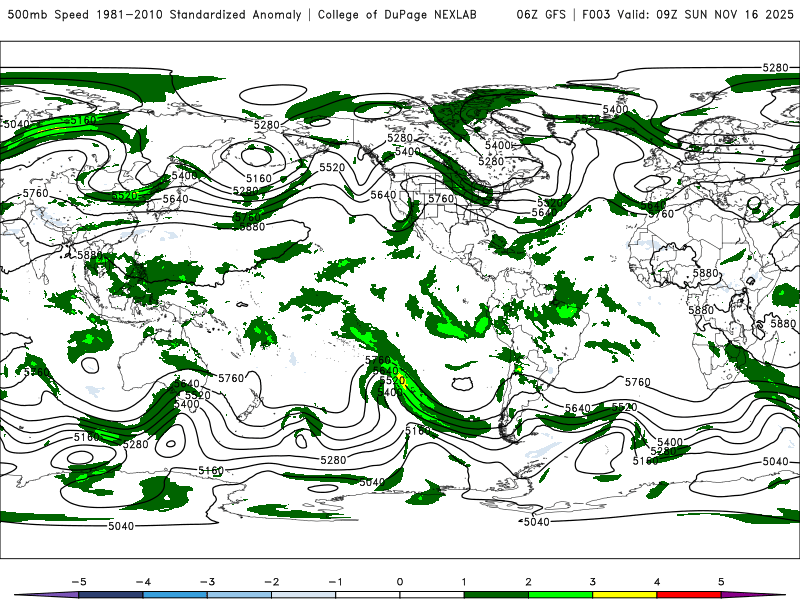Image resolution: width=800 pixels, height=600 pixels.
Task: Click the 5160 label inside the North Pacific low
Action: tap(259, 179)
